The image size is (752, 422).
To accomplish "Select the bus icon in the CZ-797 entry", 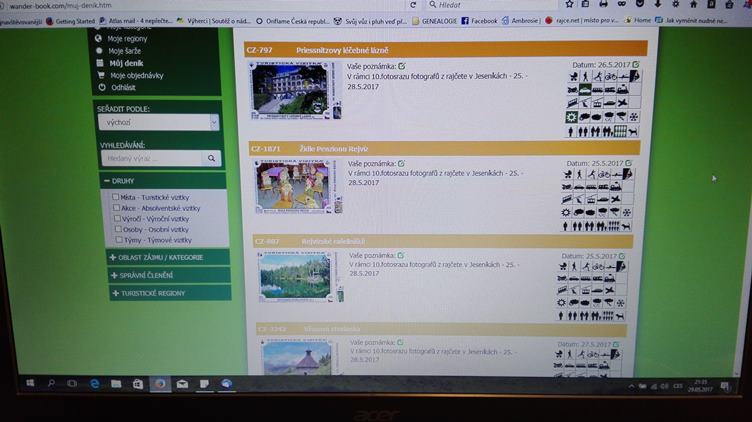I will 598,90.
